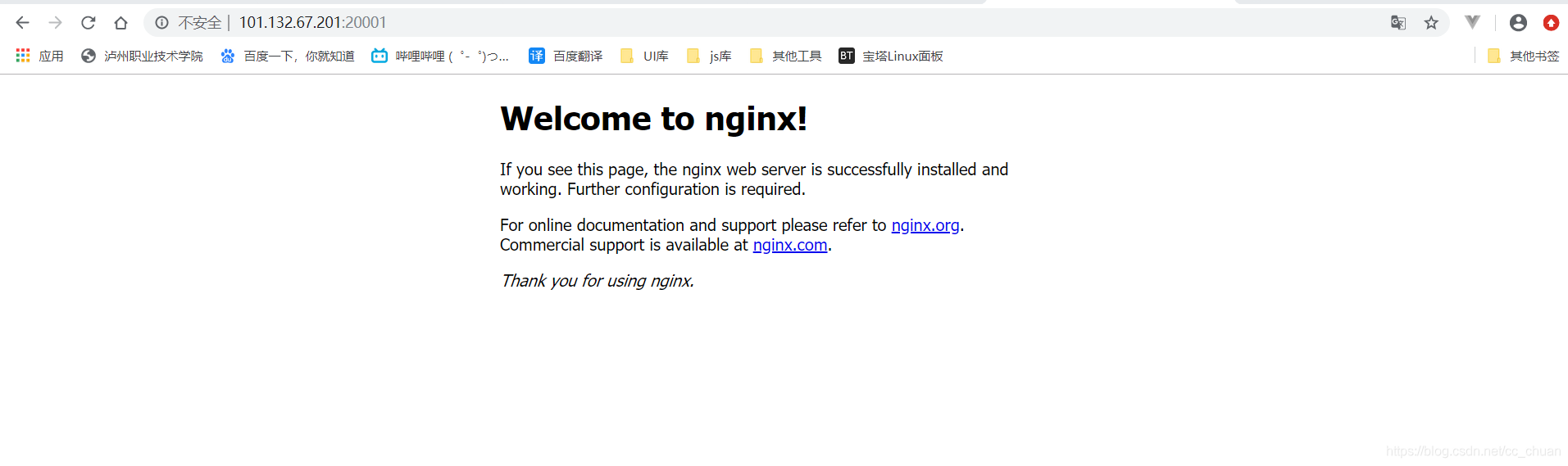This screenshot has height=466, width=1568.
Task: Expand the js库 bookmark folder
Action: [709, 56]
